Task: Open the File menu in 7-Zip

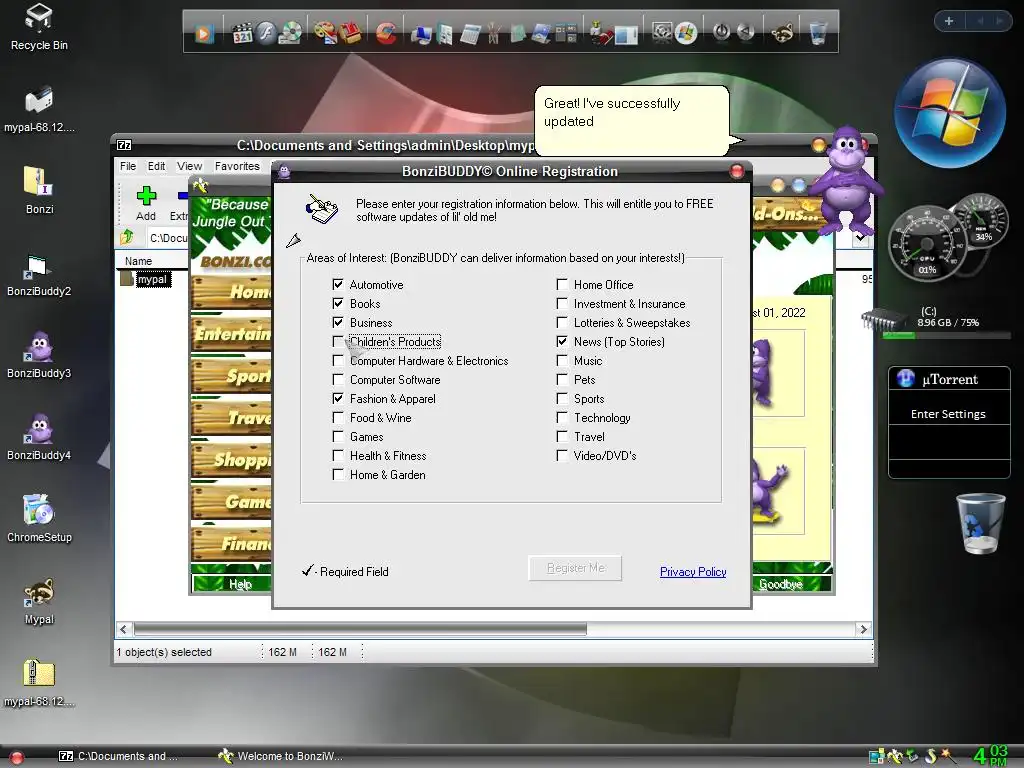Action: coord(128,167)
